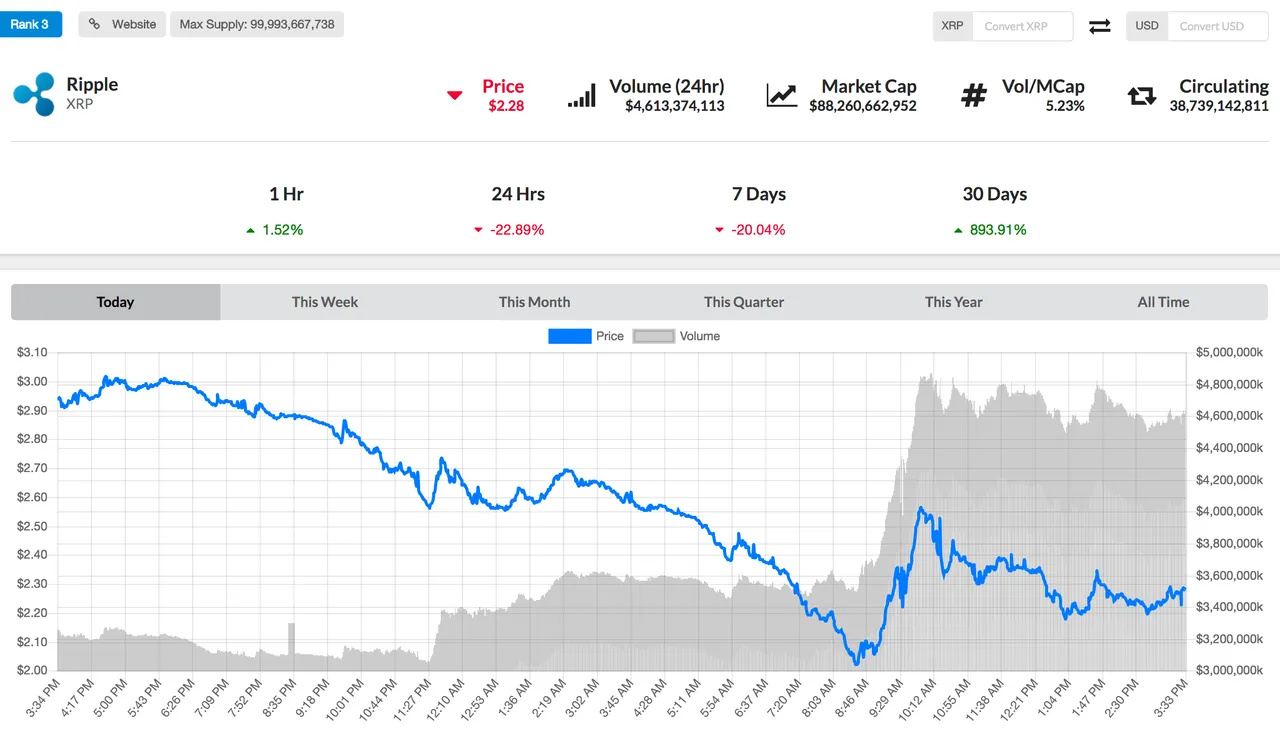Click the $3,000,000k volume axis label

[1229, 670]
